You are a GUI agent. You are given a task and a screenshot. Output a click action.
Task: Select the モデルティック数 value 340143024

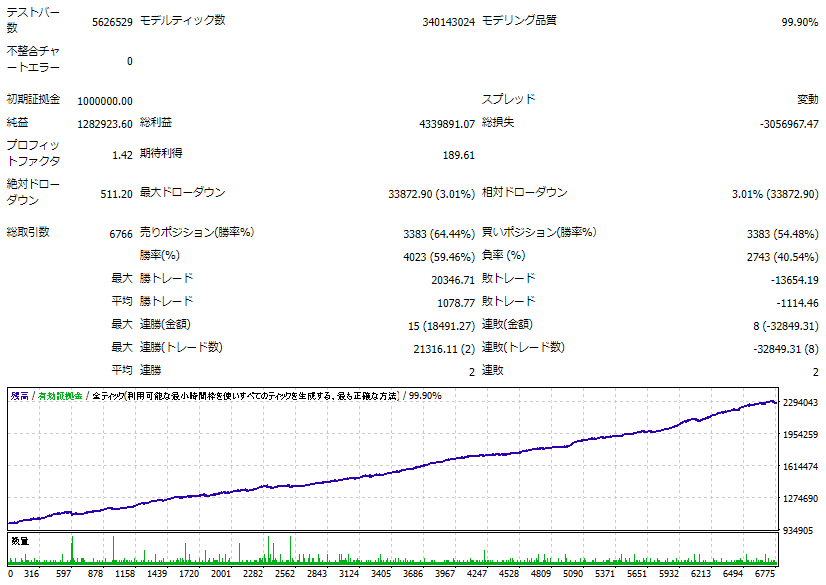(448, 21)
